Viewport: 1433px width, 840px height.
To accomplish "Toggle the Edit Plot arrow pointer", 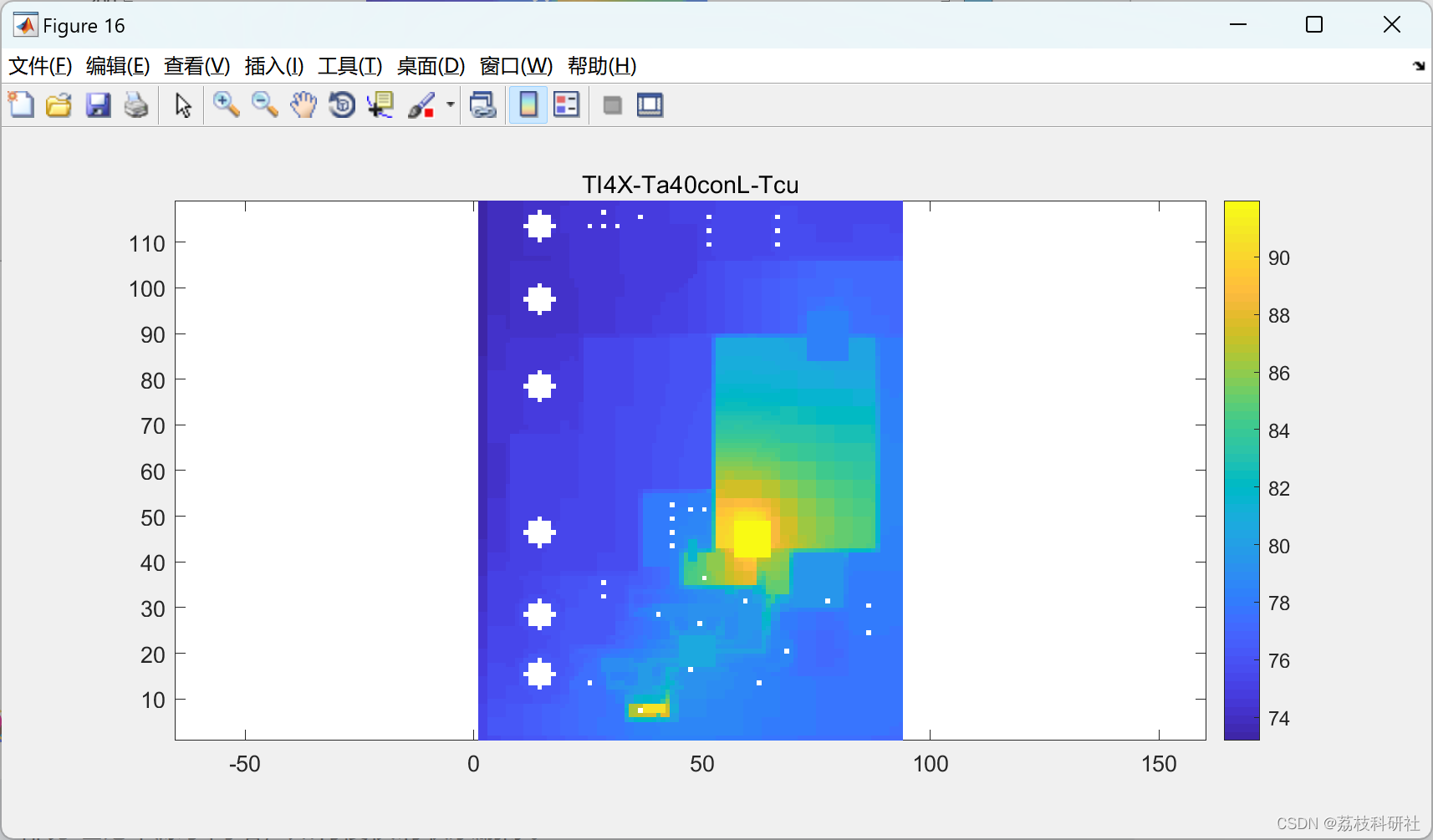I will point(183,105).
